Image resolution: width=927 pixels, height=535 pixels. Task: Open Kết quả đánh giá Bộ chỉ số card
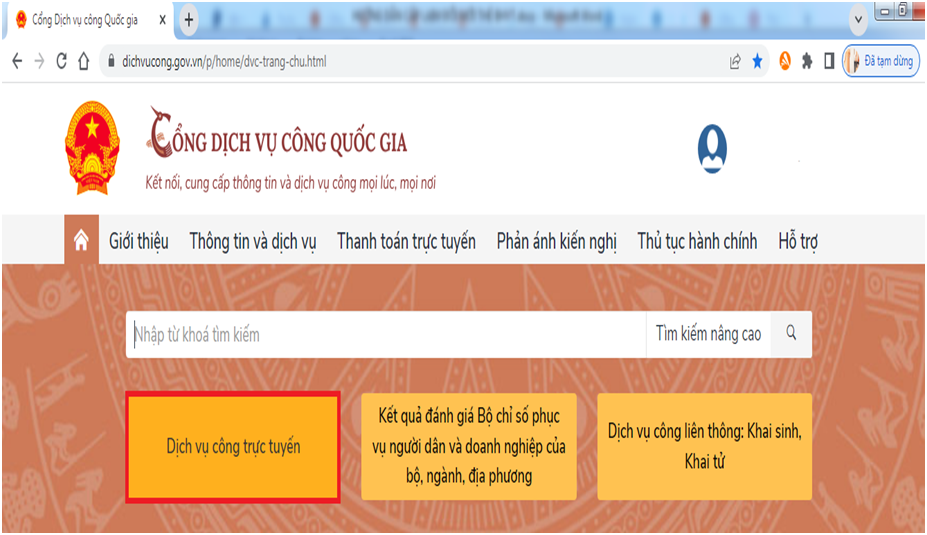point(469,446)
